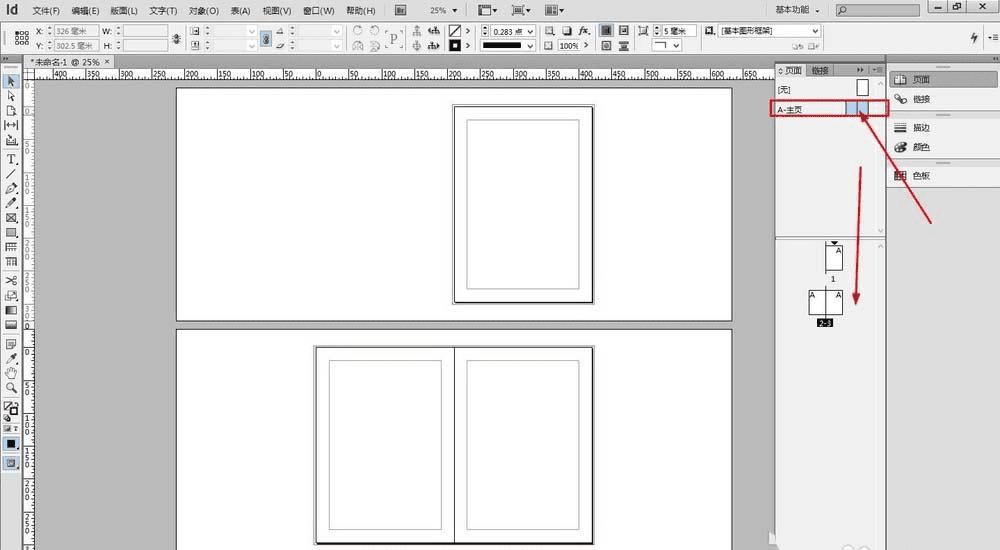Click the quick apply lightning icon
The width and height of the screenshot is (1000, 550).
point(974,38)
